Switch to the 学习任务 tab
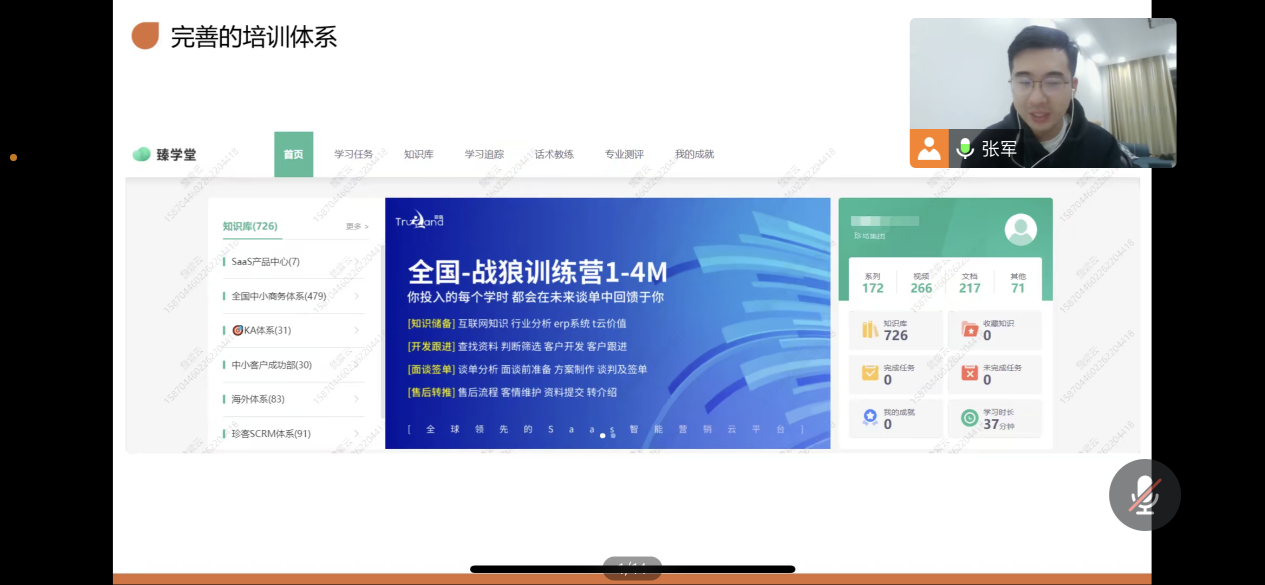This screenshot has height=585, width=1265. (353, 154)
